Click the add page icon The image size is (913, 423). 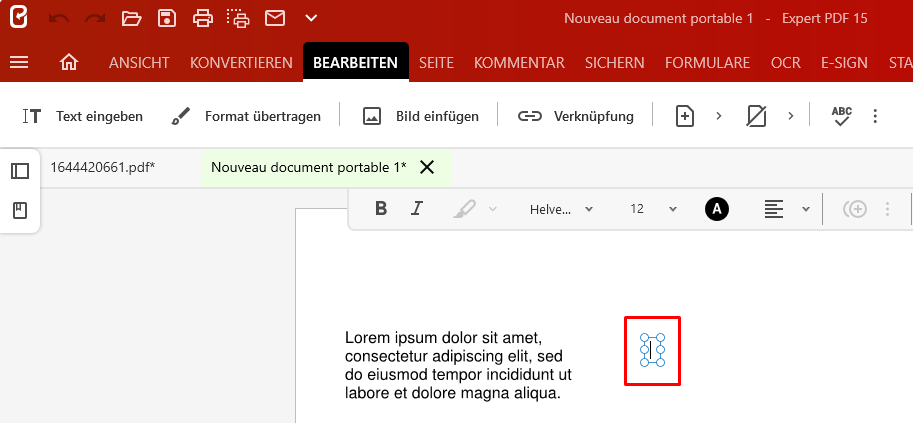point(685,117)
